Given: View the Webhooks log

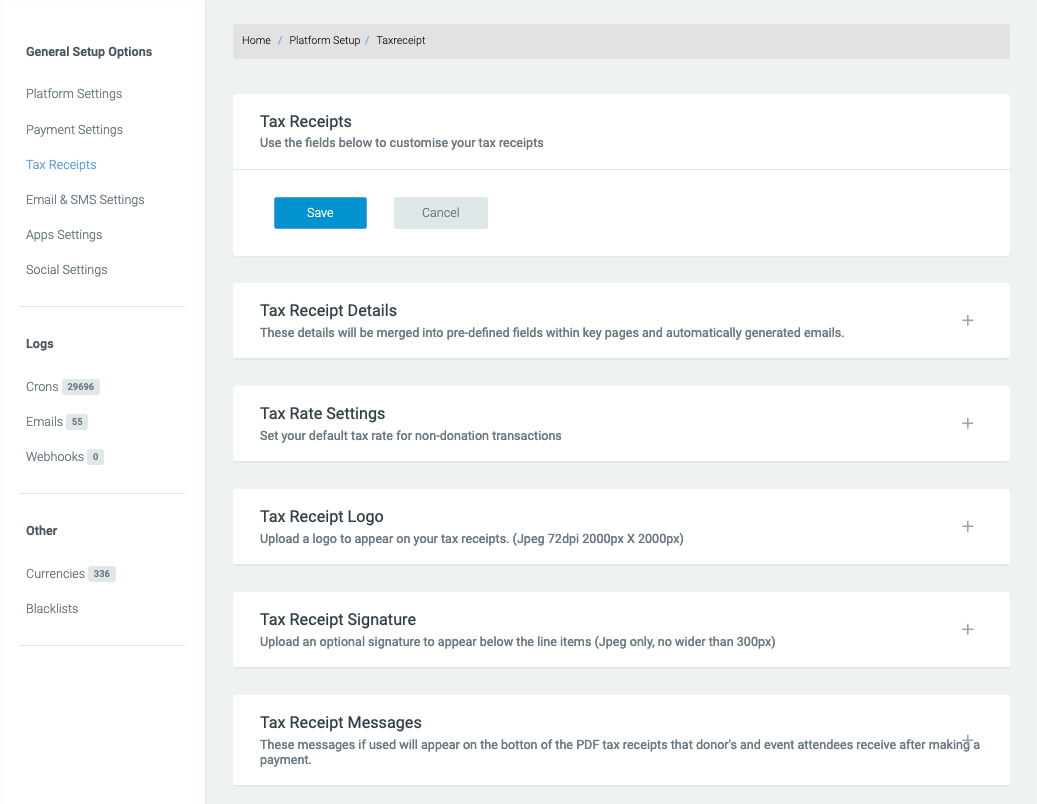Looking at the screenshot, I should [x=54, y=457].
